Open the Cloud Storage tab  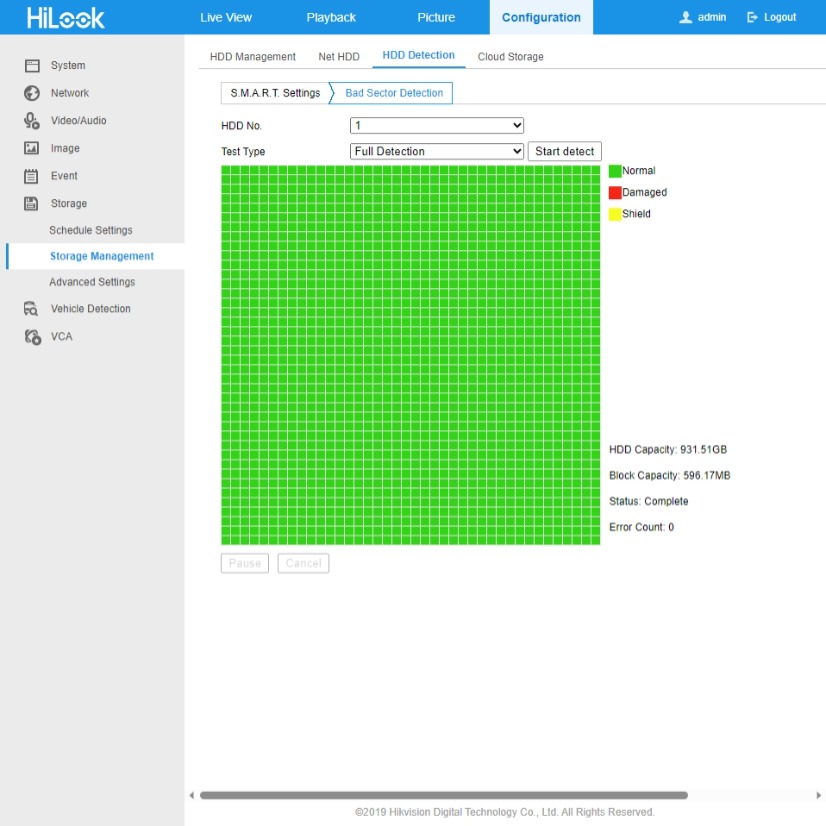510,57
